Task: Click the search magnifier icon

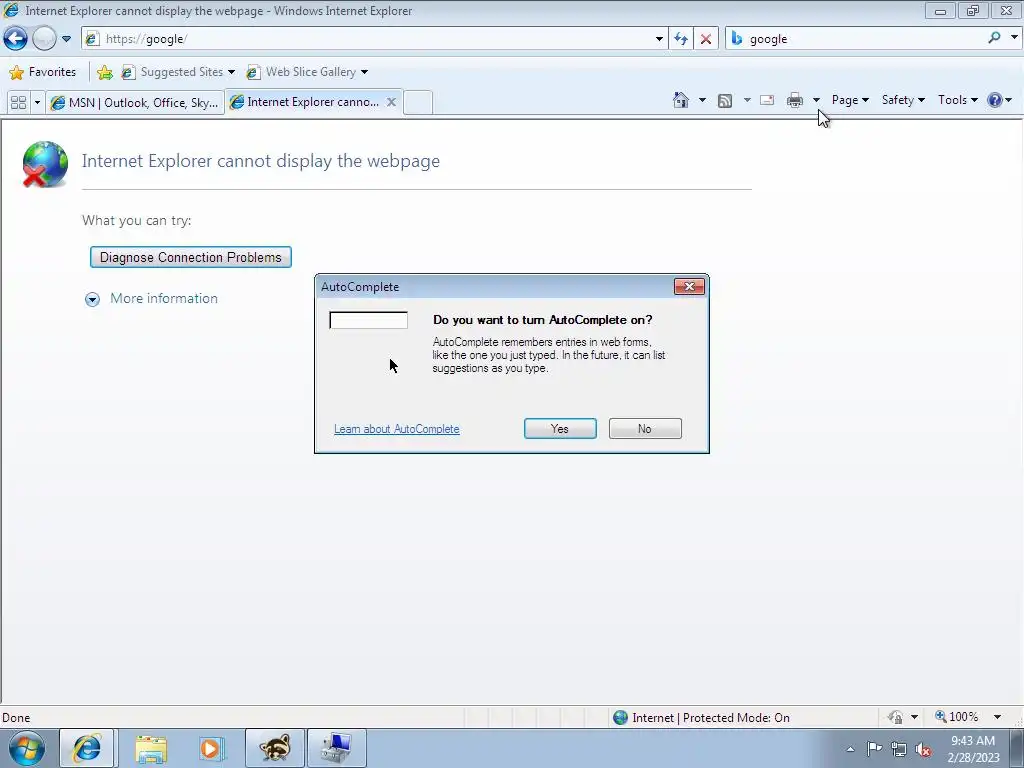Action: point(994,38)
